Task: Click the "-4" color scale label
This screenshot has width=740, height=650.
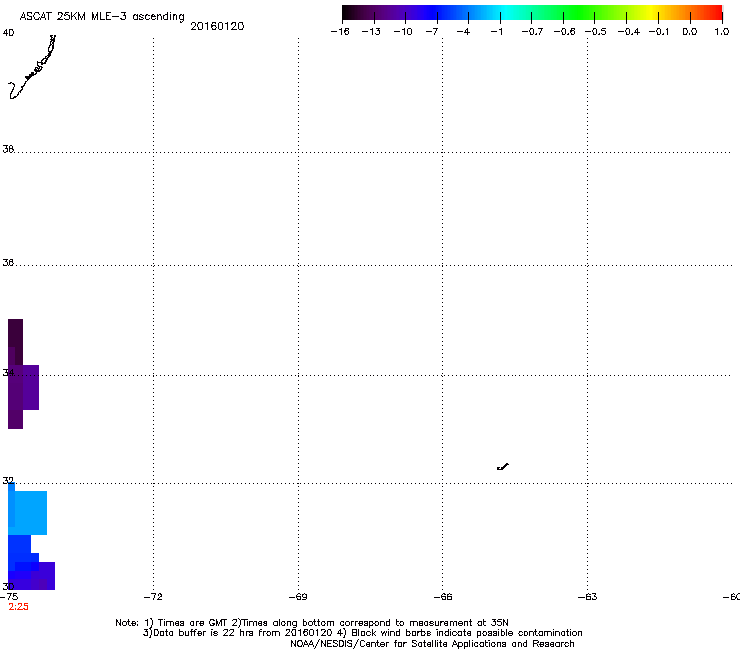Action: (463, 32)
